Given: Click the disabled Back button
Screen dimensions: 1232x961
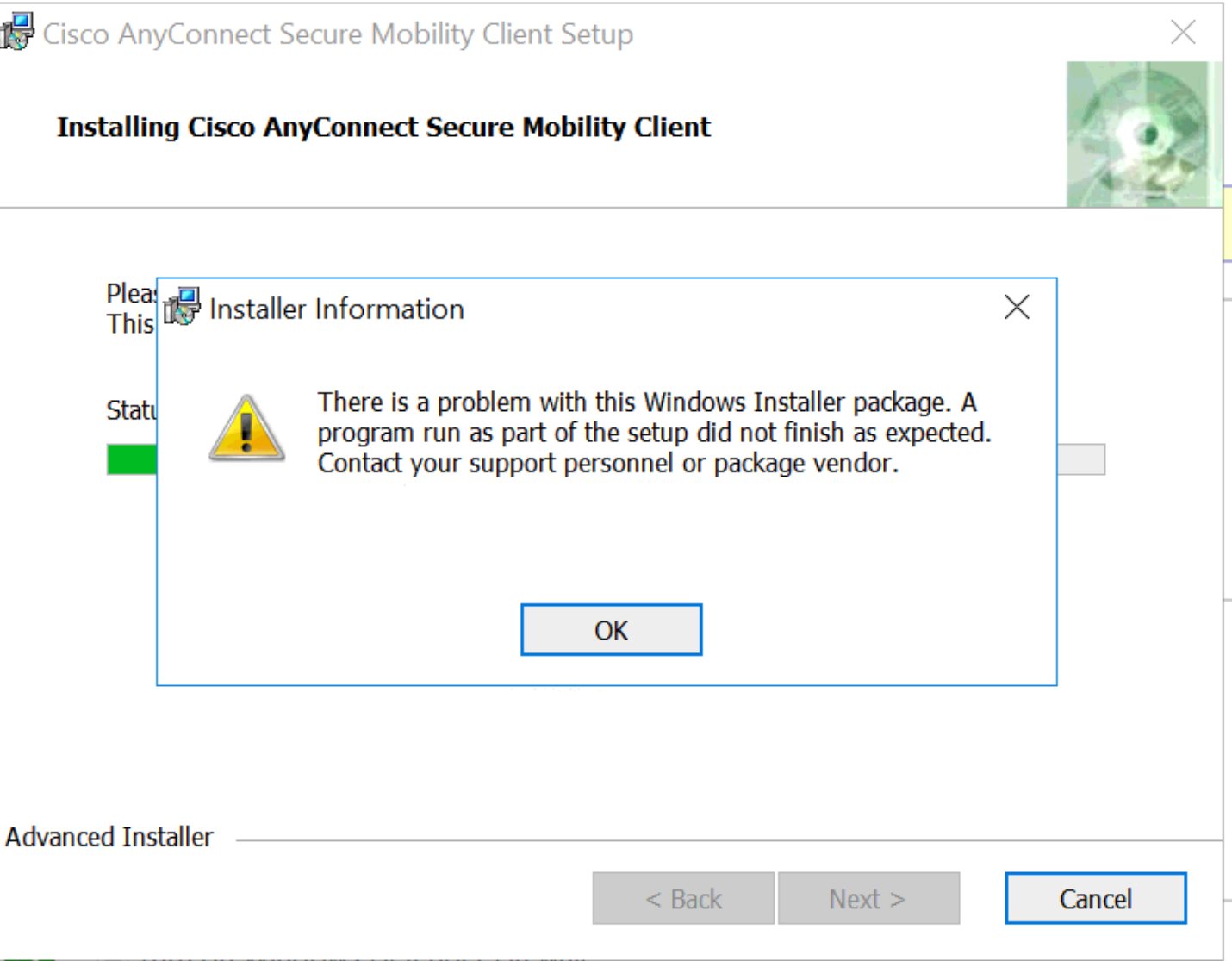Looking at the screenshot, I should [683, 899].
